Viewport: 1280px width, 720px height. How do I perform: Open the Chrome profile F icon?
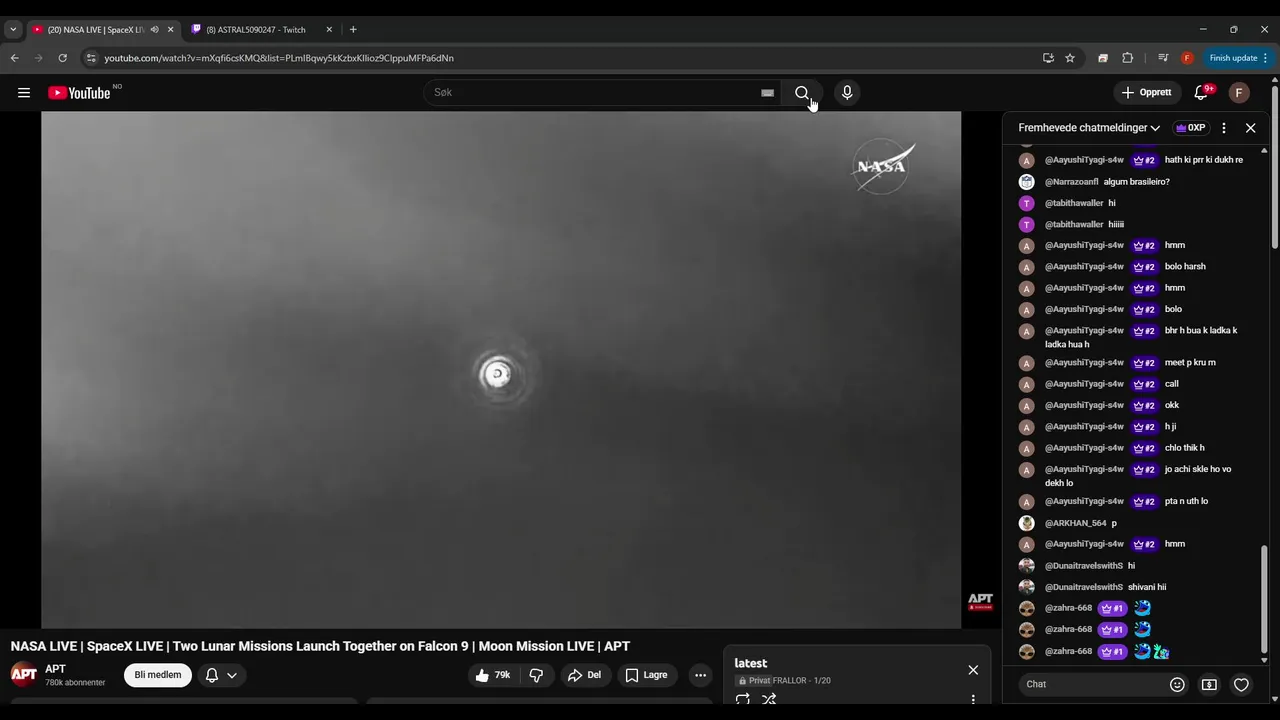pyautogui.click(x=1187, y=58)
